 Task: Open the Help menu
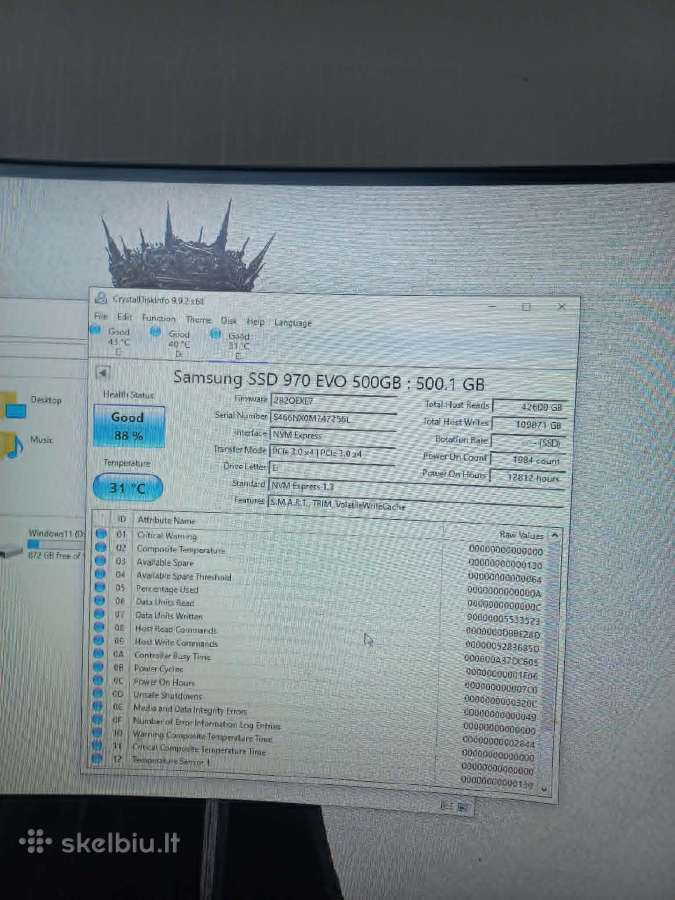click(255, 322)
